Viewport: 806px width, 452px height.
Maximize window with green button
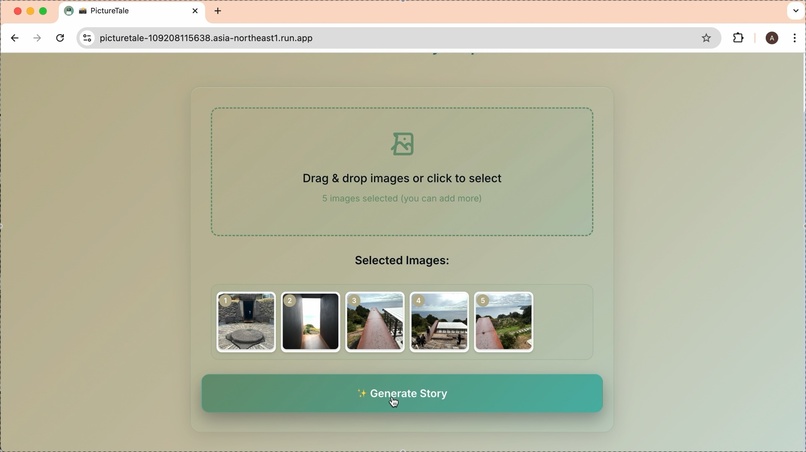pyautogui.click(x=43, y=11)
